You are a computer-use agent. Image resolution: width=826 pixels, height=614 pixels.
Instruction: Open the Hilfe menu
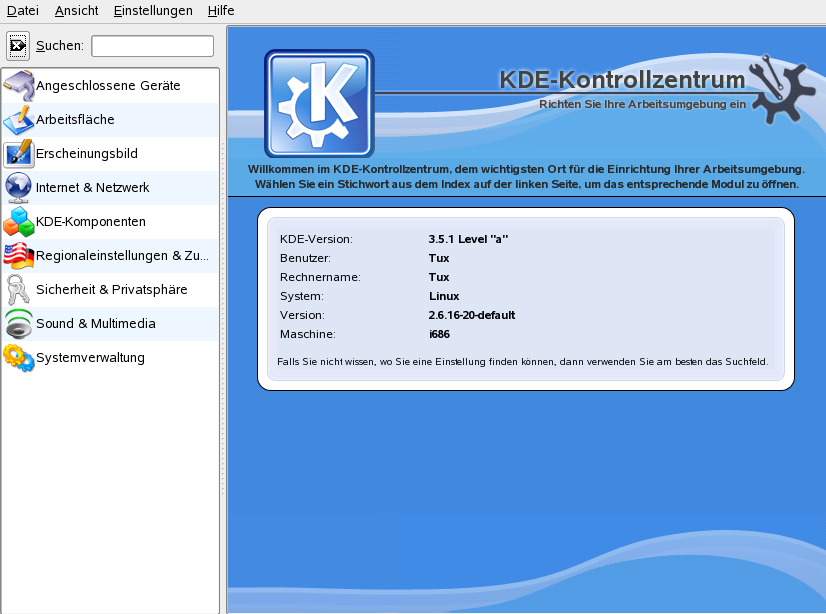221,11
